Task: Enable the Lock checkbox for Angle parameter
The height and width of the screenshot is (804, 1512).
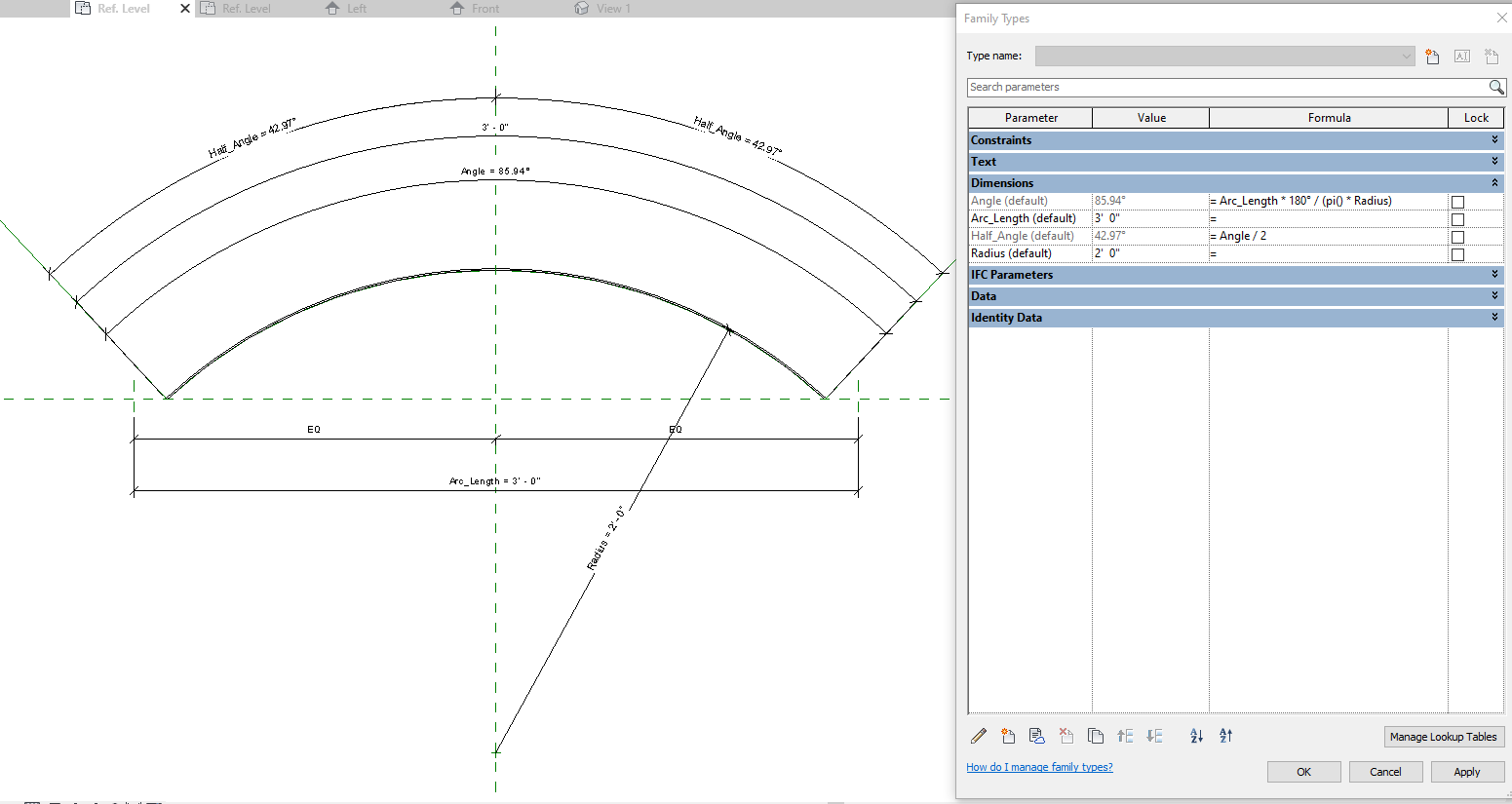Action: (x=1457, y=201)
